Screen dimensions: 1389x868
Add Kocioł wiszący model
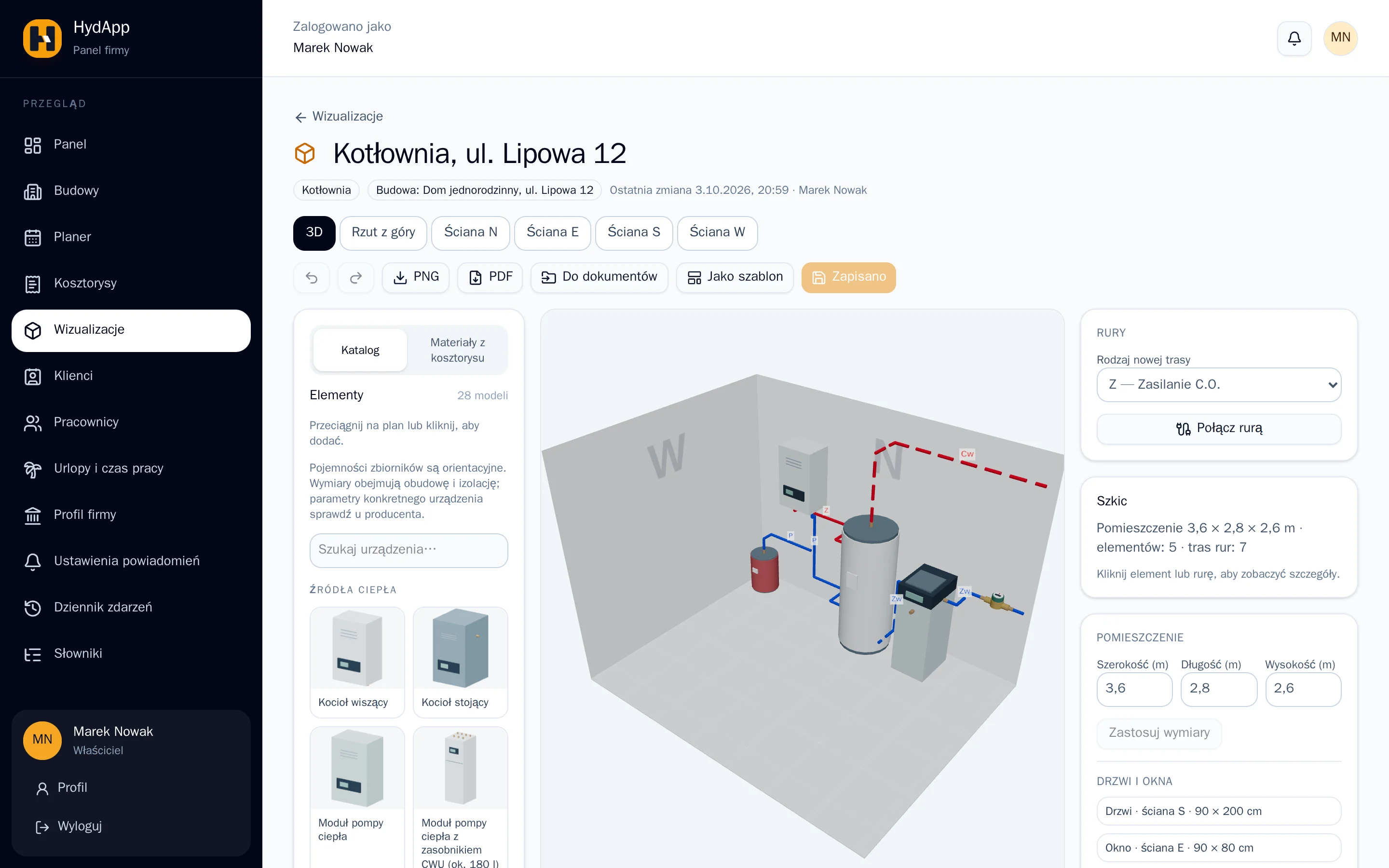point(357,663)
